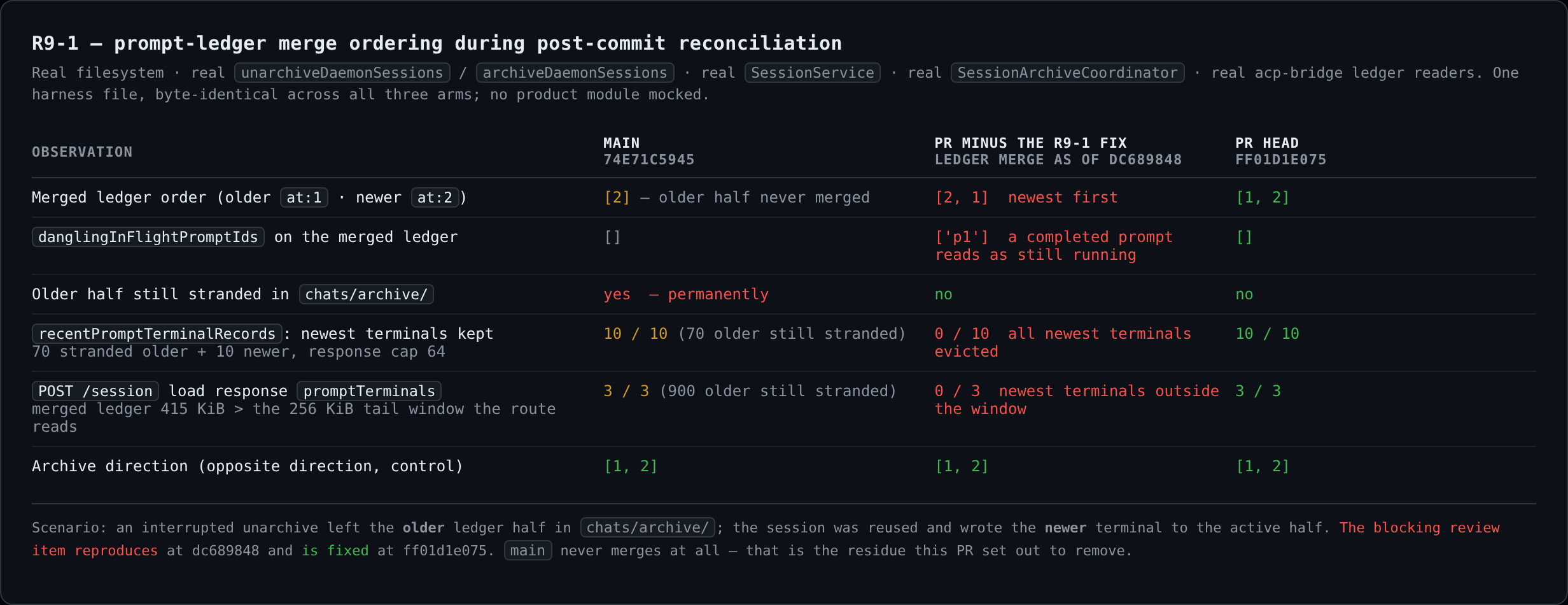Click the danglingInFlightPromptIds code tag

pyautogui.click(x=148, y=237)
